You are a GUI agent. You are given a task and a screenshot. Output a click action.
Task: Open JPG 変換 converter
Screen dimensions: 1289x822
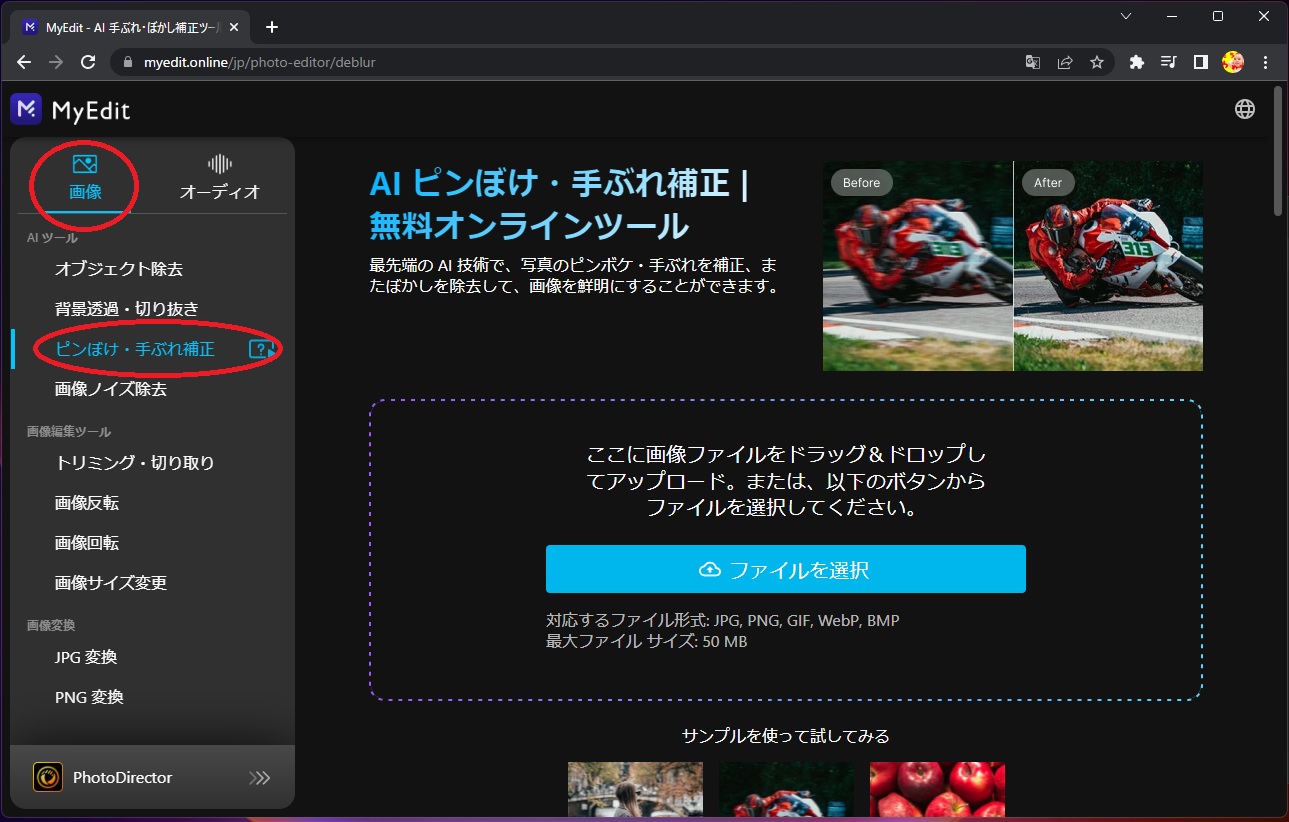click(86, 657)
